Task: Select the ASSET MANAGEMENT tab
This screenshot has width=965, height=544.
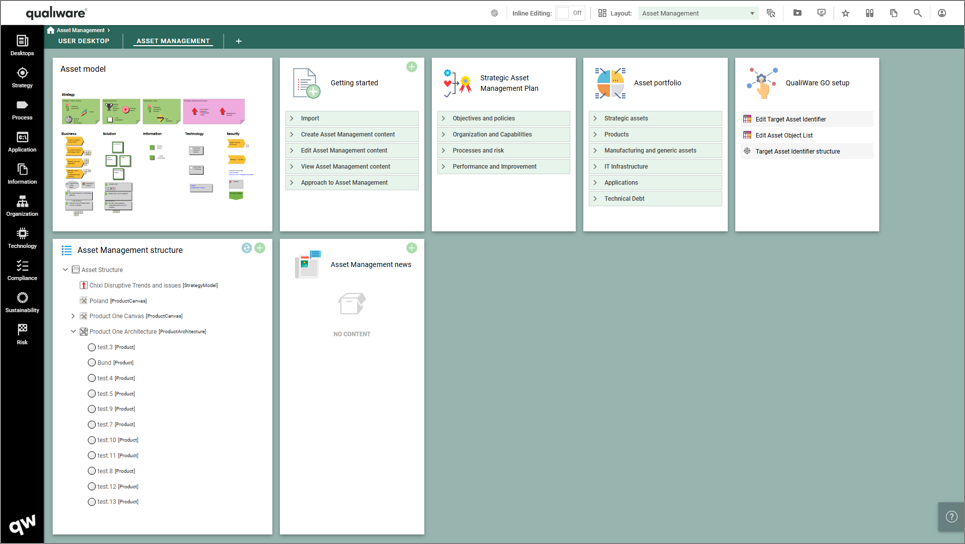Action: [x=173, y=41]
